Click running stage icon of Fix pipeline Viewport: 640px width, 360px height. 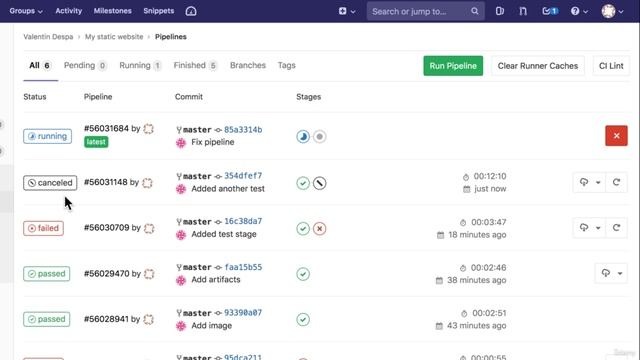point(303,137)
